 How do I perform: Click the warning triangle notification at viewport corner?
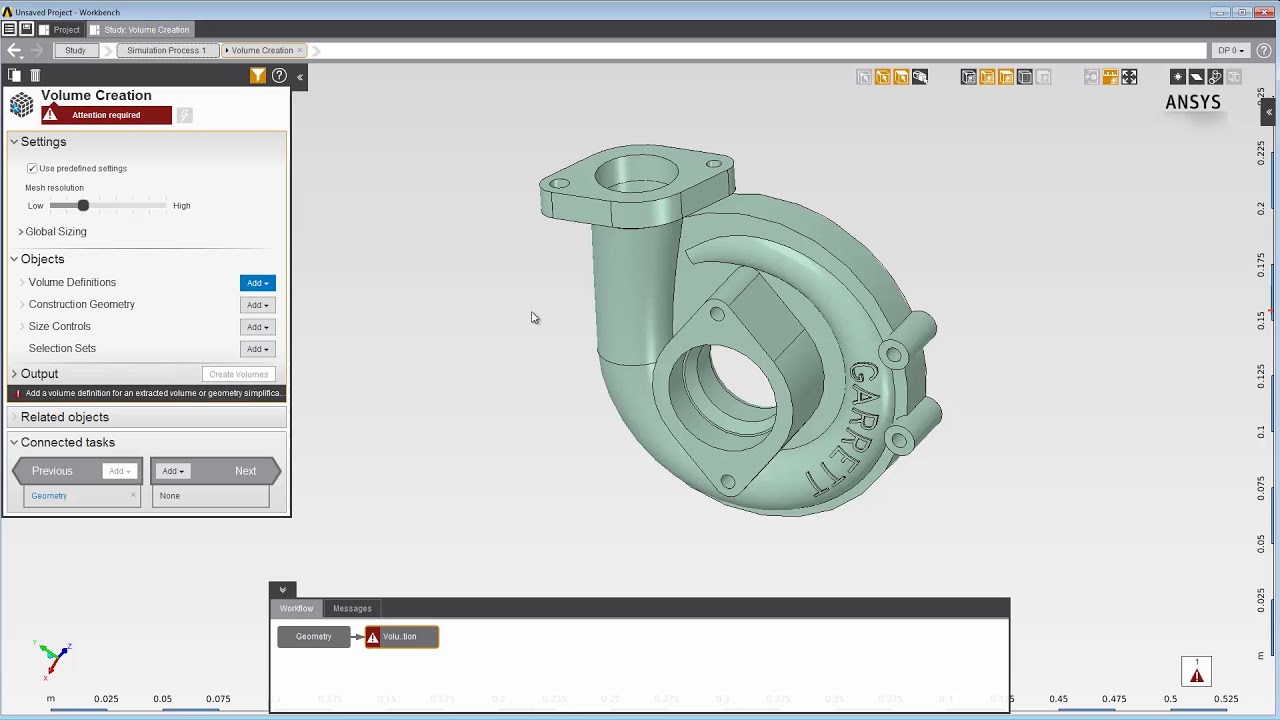1196,671
